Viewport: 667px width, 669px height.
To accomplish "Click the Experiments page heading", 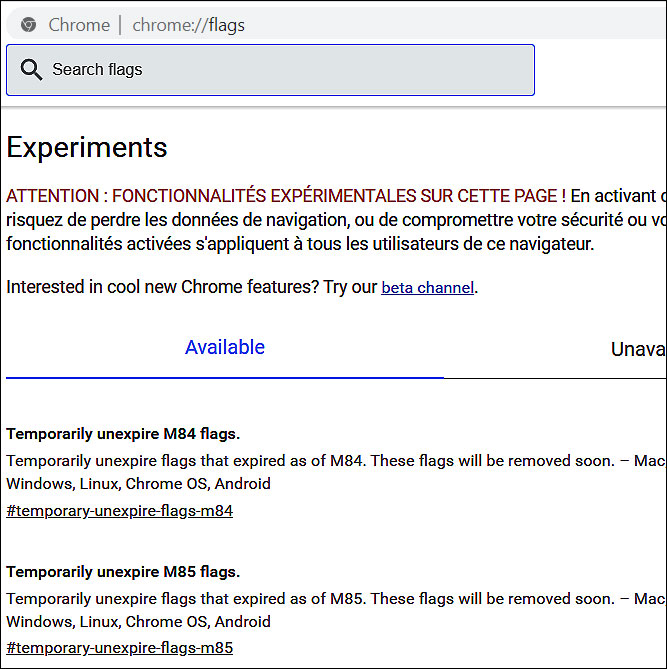I will click(87, 147).
